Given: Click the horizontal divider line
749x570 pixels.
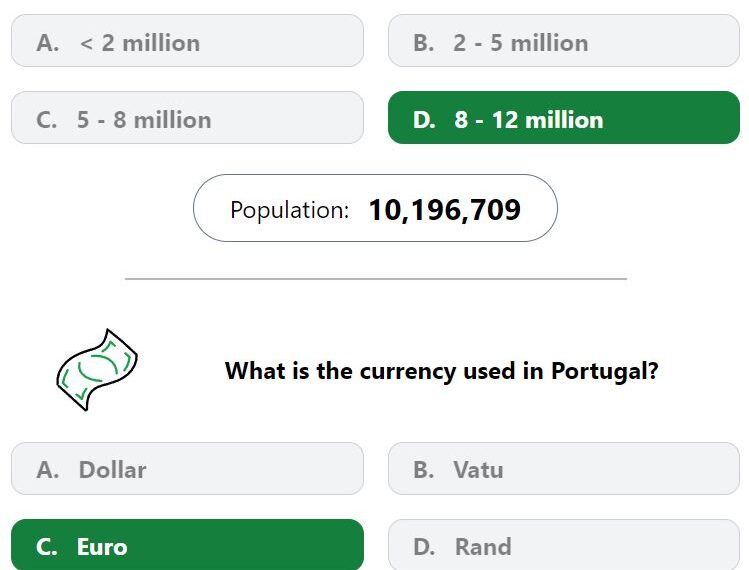Looking at the screenshot, I should 376,279.
